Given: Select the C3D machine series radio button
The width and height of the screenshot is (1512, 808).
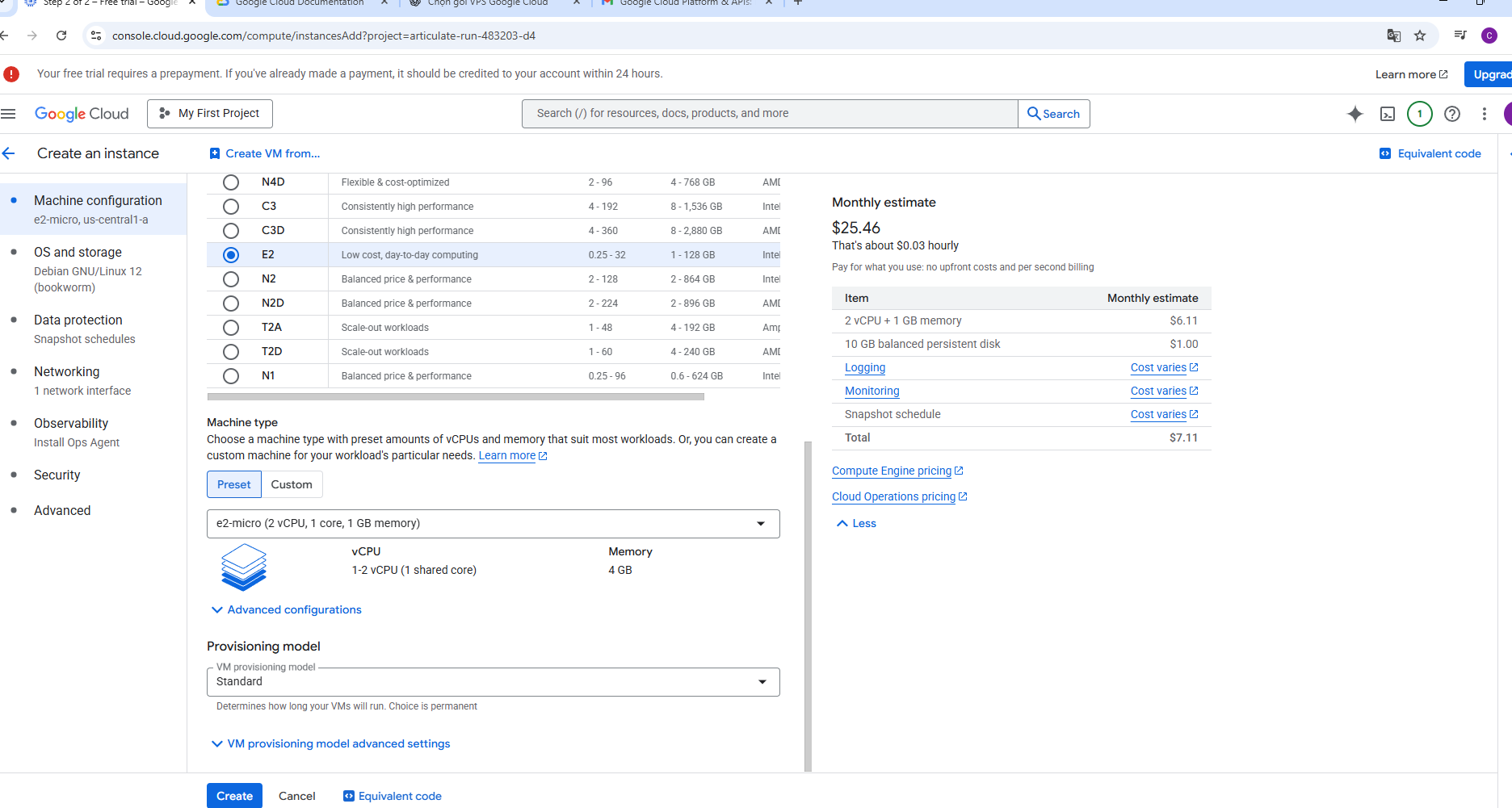Looking at the screenshot, I should coord(231,231).
